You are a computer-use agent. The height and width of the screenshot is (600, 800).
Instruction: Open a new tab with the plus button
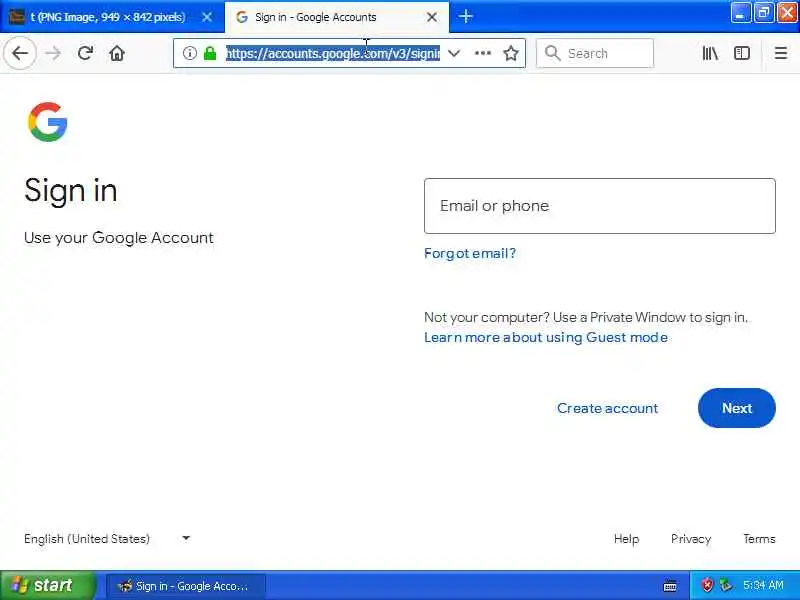pyautogui.click(x=465, y=16)
